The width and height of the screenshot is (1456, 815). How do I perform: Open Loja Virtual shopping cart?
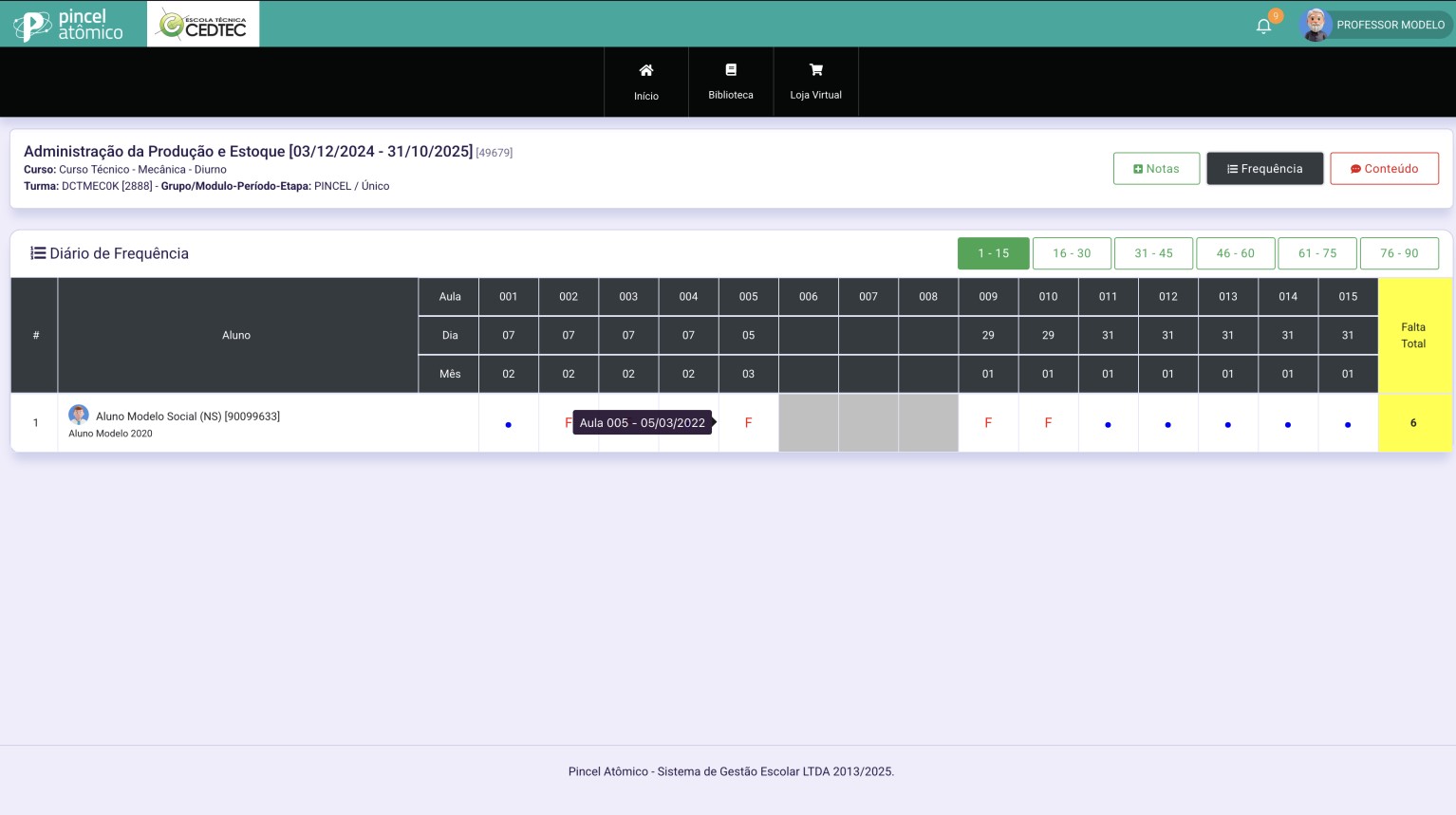pos(815,70)
